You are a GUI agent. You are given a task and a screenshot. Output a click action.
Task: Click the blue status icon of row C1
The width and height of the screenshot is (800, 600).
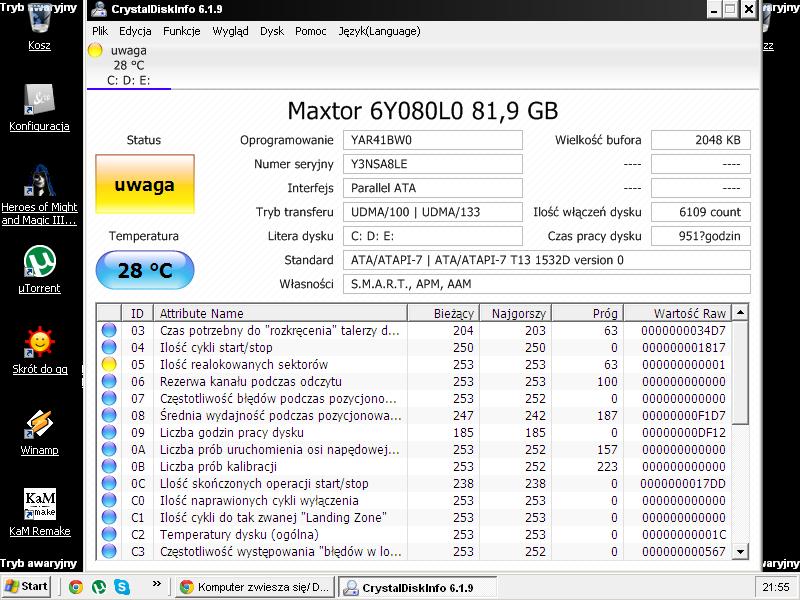click(109, 517)
